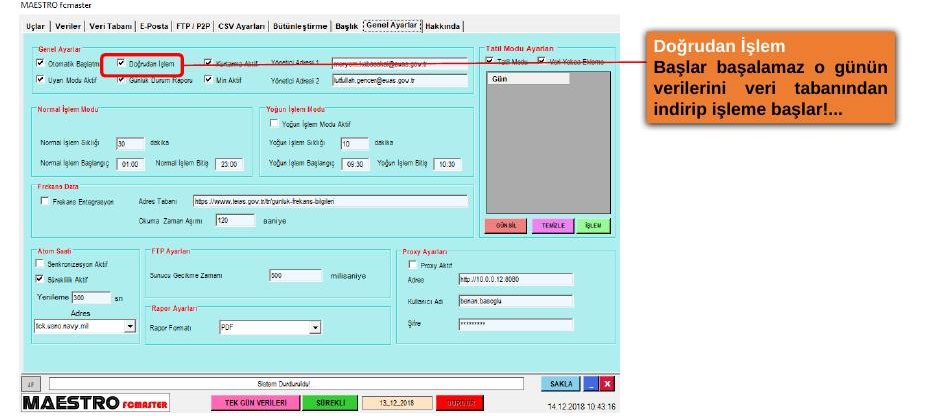Toggle Günlük Durum Raporu checkbox
Screen dimensions: 934x416
121,79
